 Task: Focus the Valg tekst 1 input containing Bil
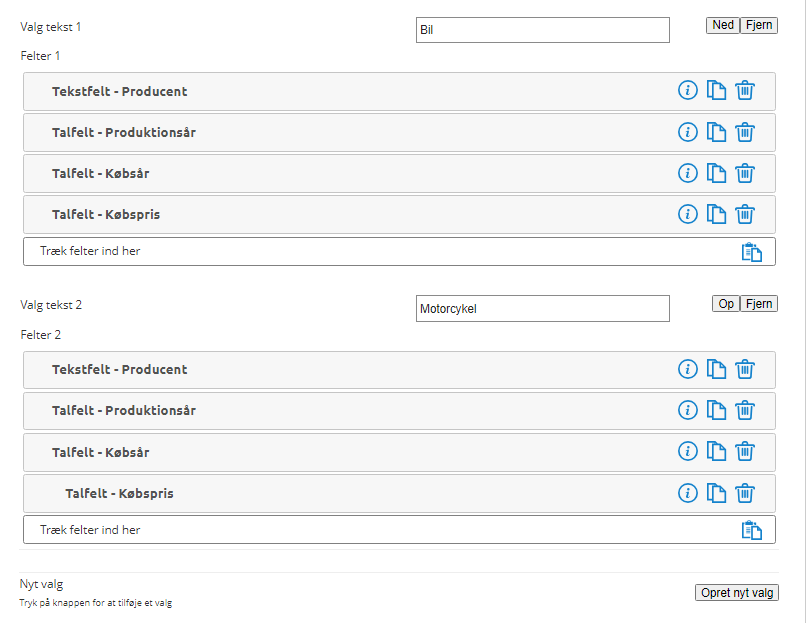[543, 30]
